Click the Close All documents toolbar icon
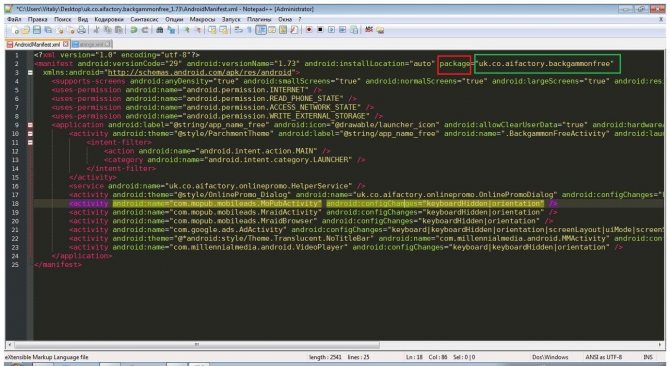 (x=71, y=30)
